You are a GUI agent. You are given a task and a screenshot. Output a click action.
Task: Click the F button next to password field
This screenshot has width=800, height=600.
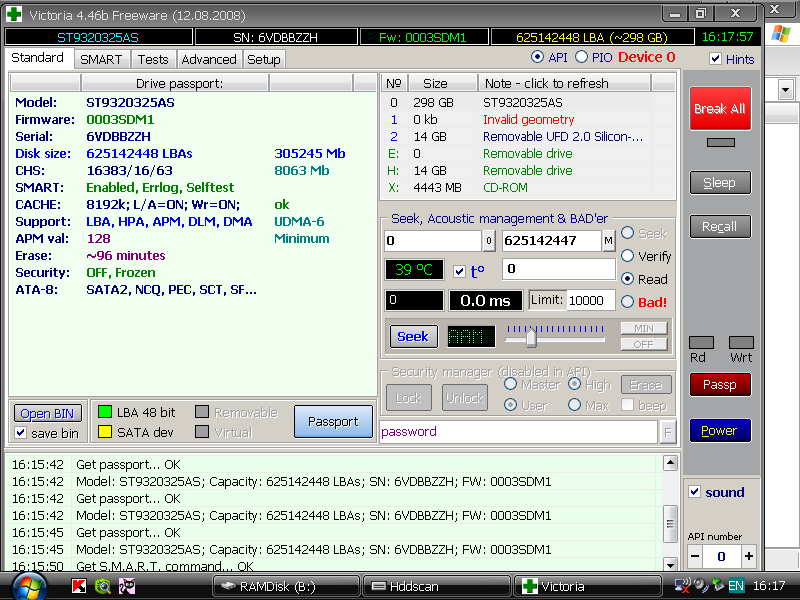tap(667, 431)
